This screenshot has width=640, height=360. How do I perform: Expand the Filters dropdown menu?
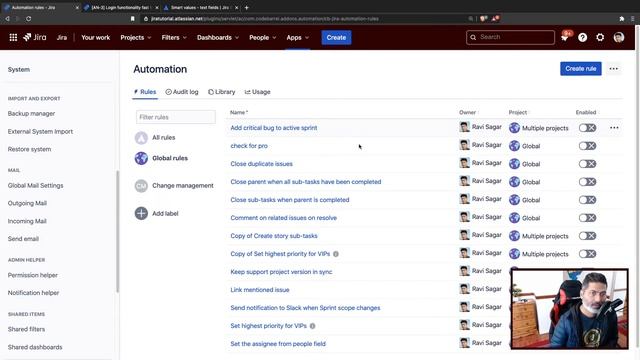point(174,38)
